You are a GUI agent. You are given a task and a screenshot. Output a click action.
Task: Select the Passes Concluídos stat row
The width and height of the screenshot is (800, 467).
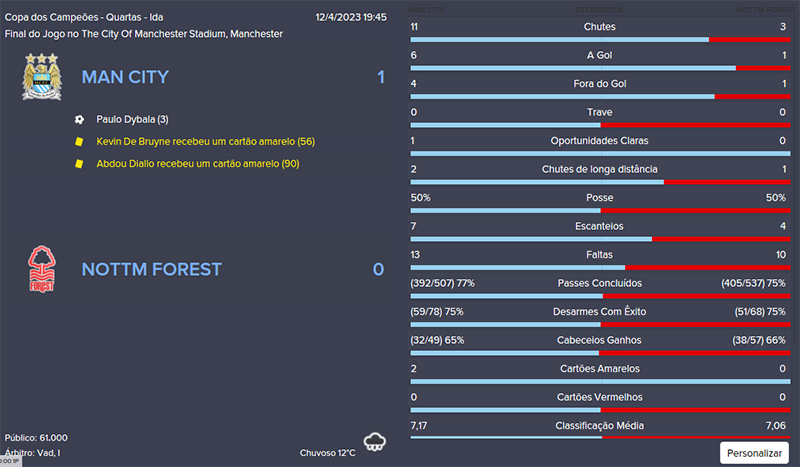point(600,283)
